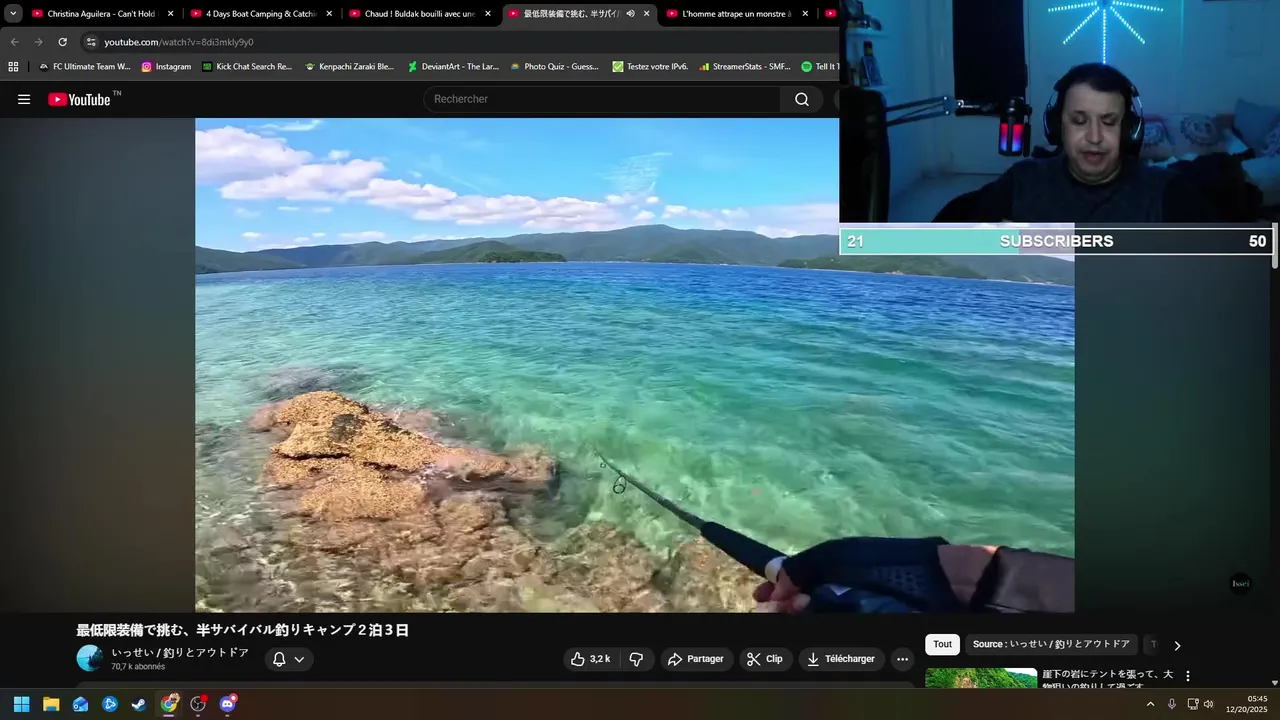Screen dimensions: 1280x720
Task: Focus the Rechercher search field
Action: pos(601,99)
